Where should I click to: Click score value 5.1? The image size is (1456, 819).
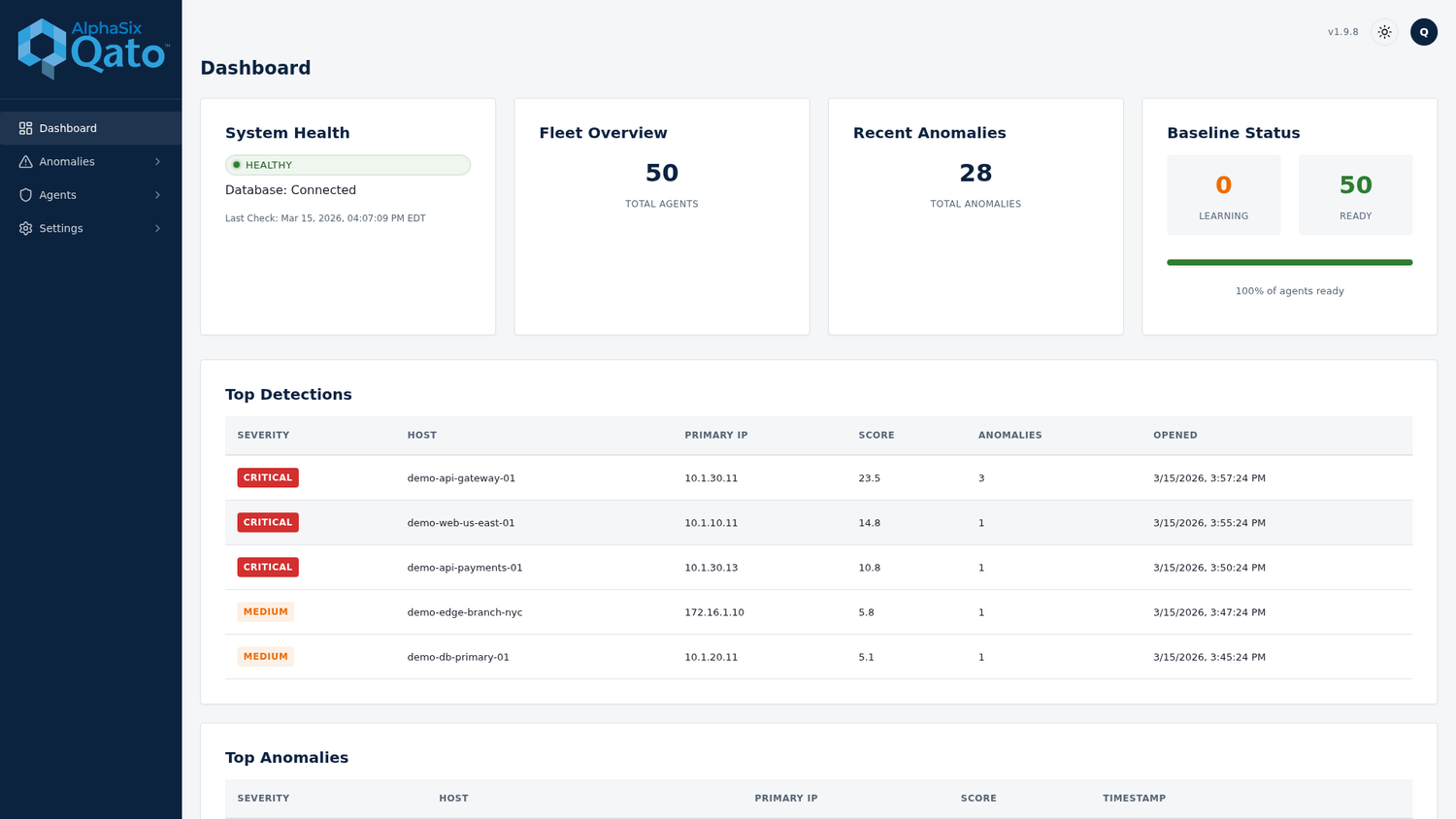coord(866,657)
